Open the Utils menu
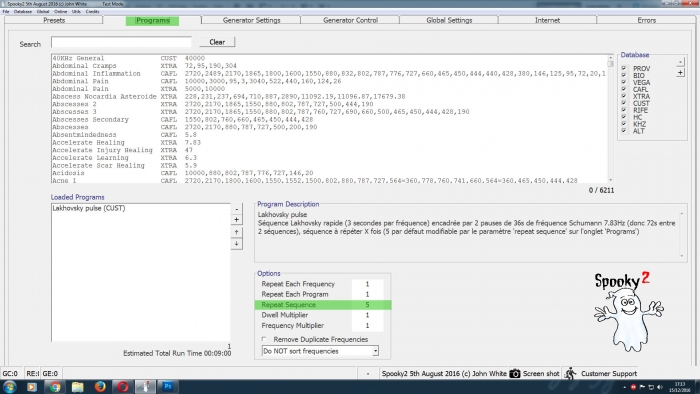 click(x=76, y=11)
